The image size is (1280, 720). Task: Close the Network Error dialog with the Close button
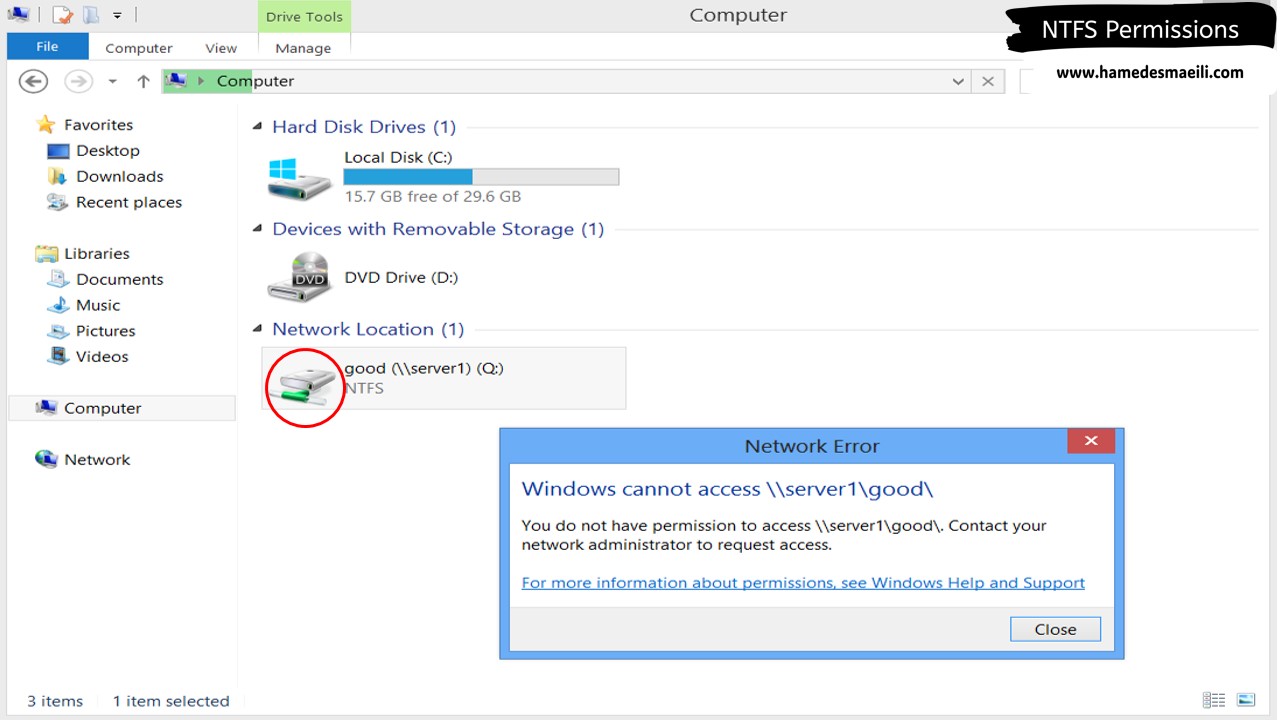1055,629
